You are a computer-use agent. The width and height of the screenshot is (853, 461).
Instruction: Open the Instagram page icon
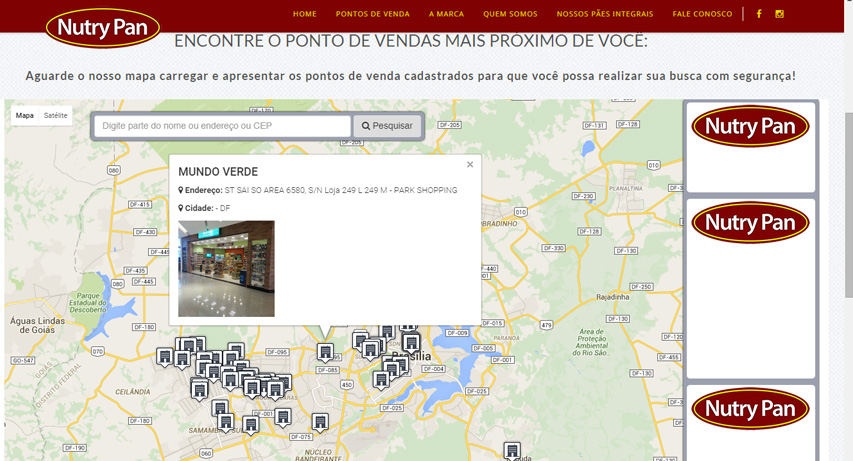coord(780,14)
